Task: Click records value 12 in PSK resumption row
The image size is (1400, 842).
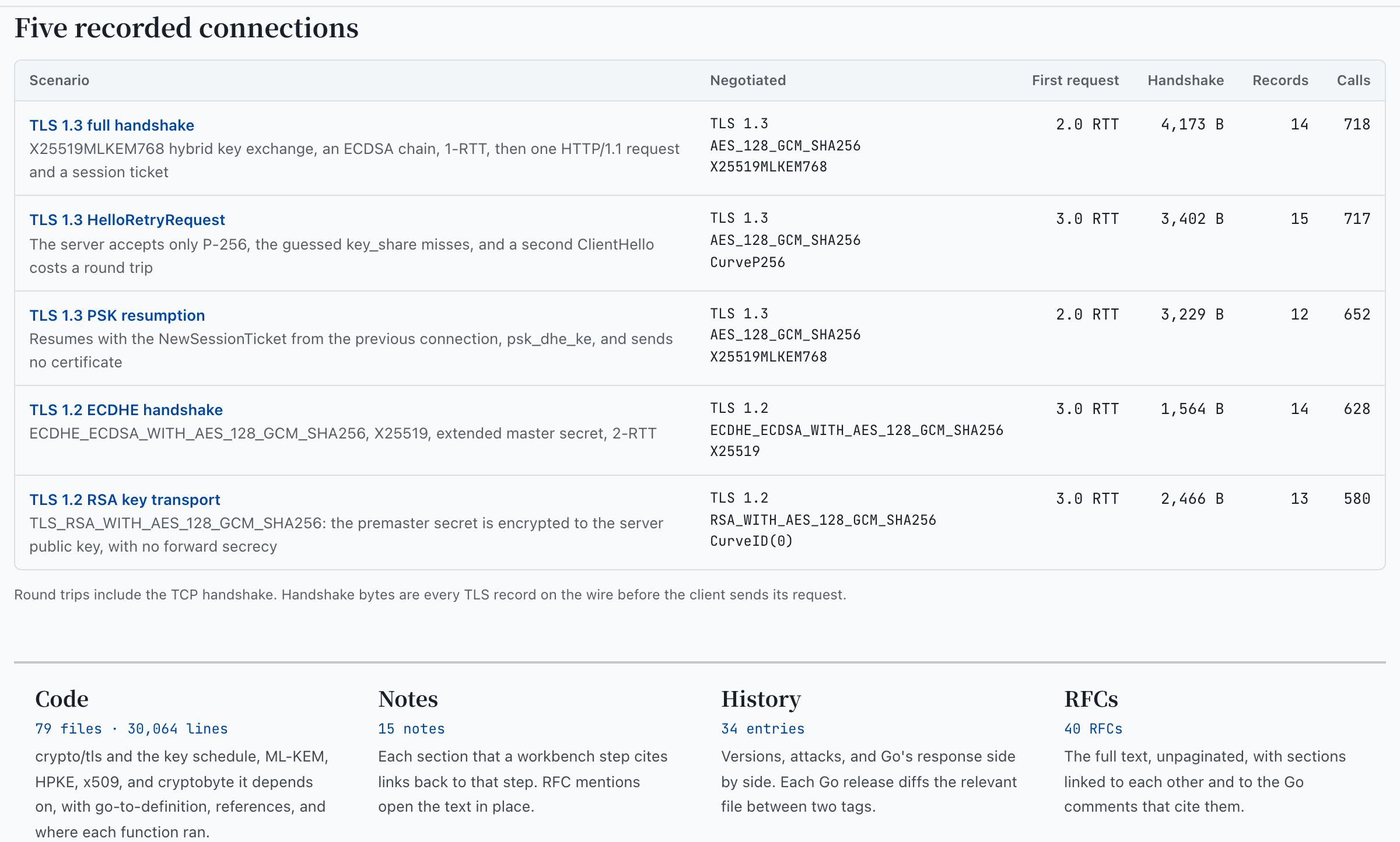Action: pos(1299,314)
